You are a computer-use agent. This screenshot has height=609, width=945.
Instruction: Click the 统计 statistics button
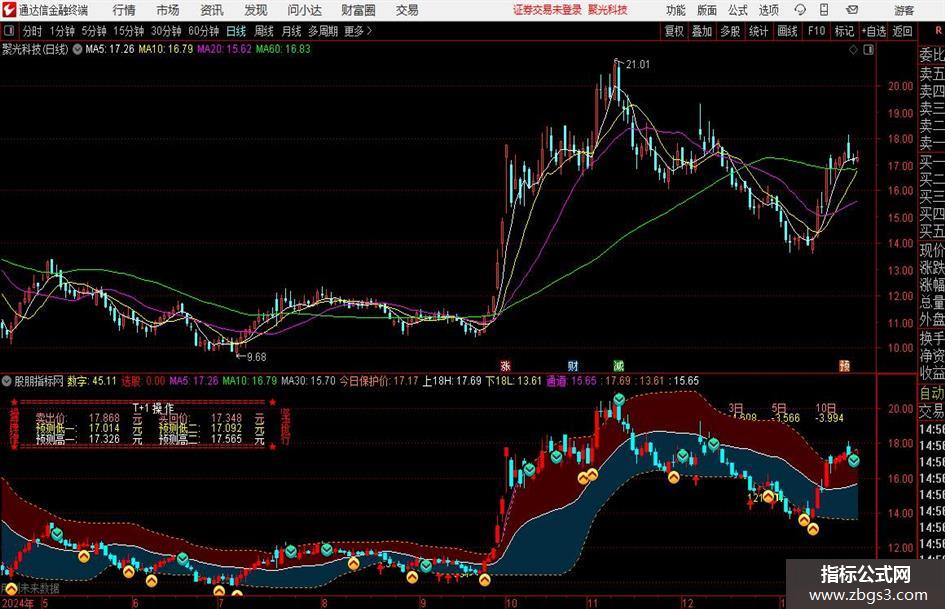tap(758, 31)
